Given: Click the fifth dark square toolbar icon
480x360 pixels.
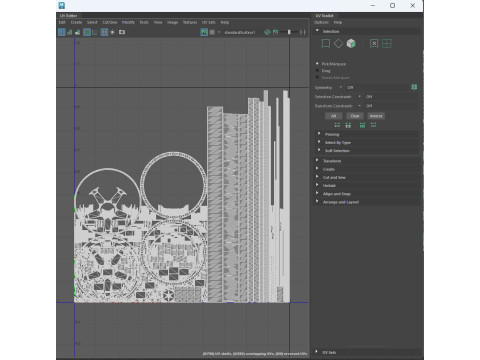Looking at the screenshot, I should point(95,32).
